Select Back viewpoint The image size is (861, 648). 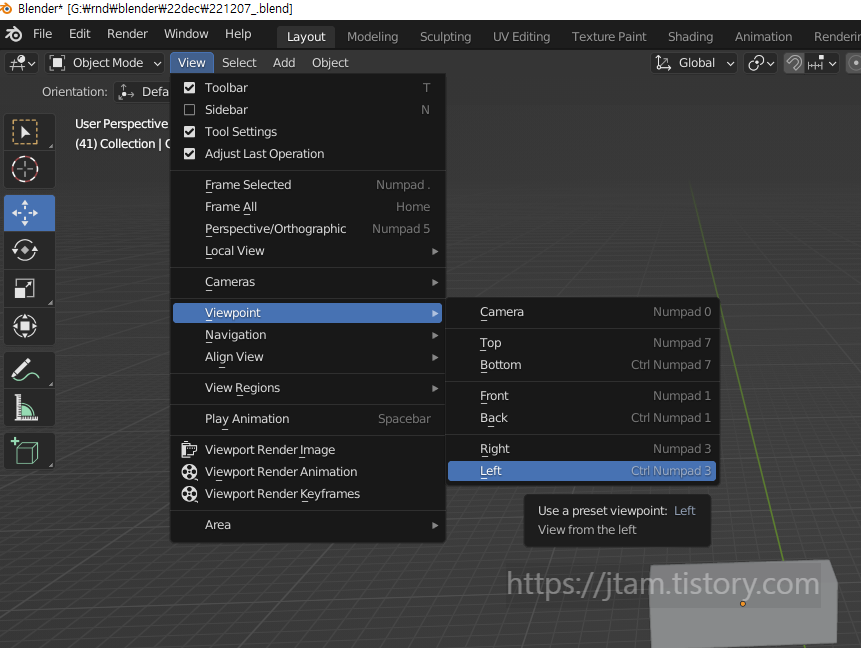(582, 418)
